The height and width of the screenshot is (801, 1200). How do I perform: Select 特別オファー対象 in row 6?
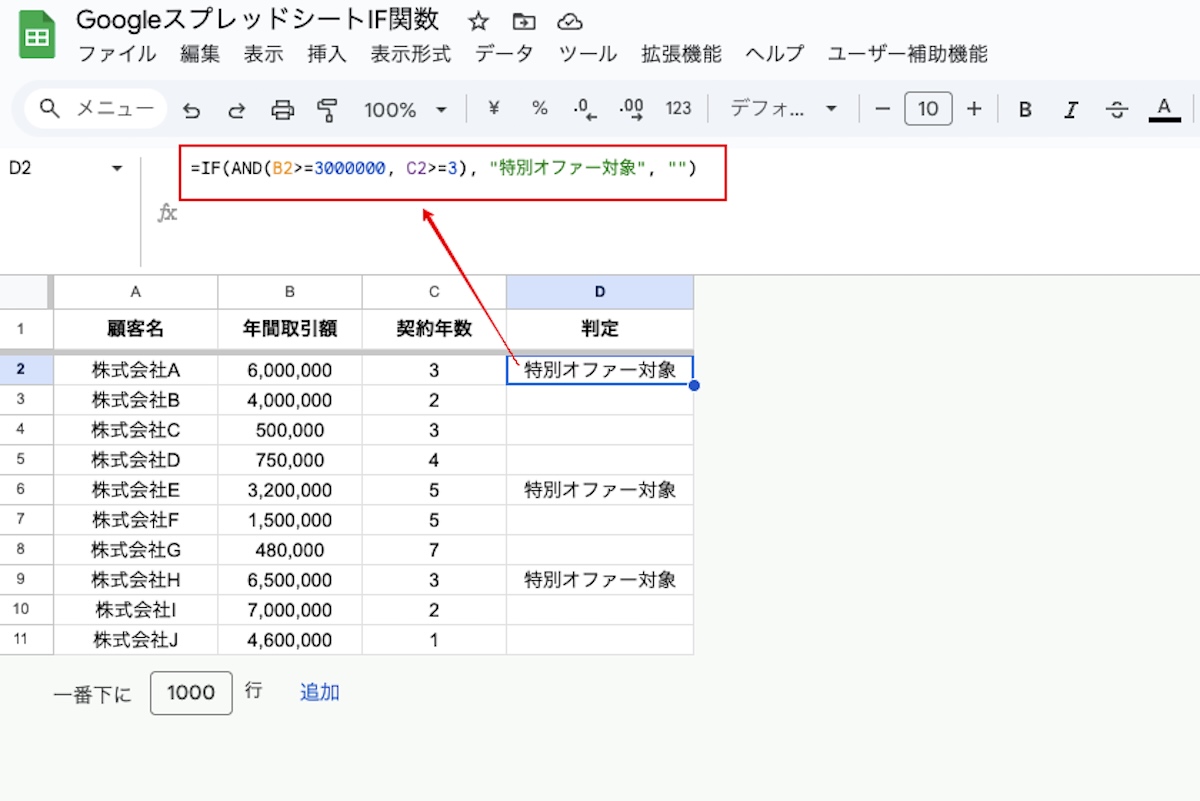[x=600, y=490]
